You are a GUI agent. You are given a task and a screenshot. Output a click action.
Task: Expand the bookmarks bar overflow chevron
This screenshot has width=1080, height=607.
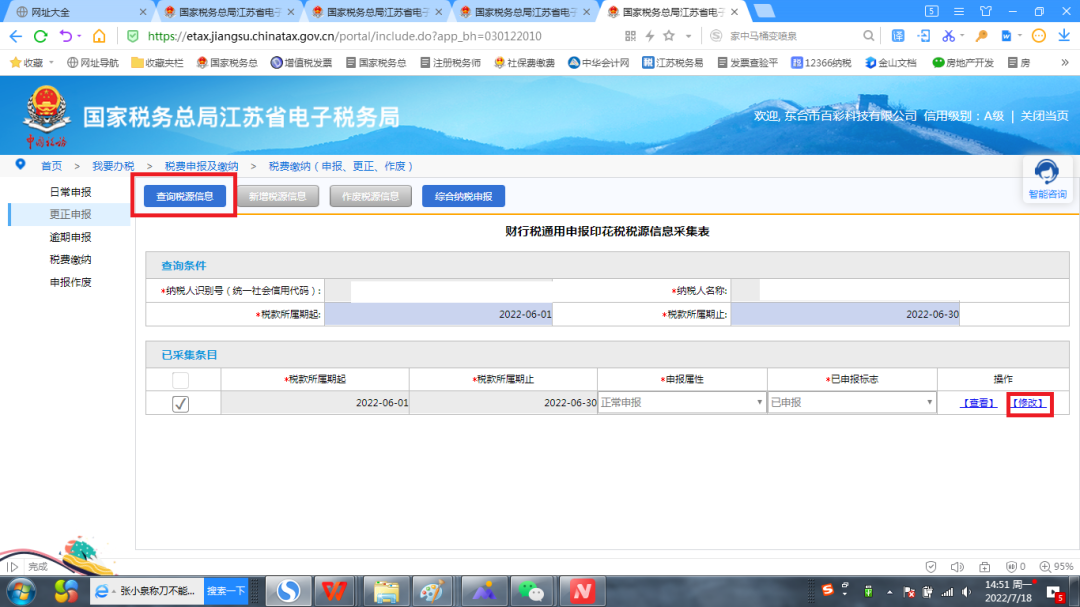[1065, 63]
